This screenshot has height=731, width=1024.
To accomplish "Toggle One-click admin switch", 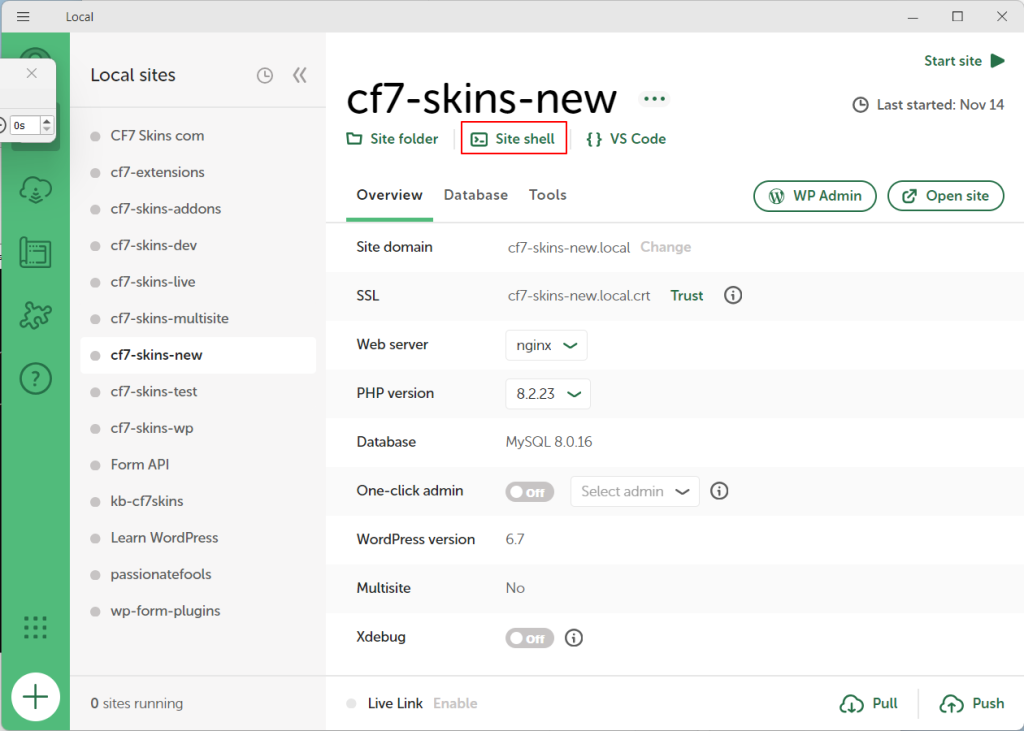I will [529, 492].
